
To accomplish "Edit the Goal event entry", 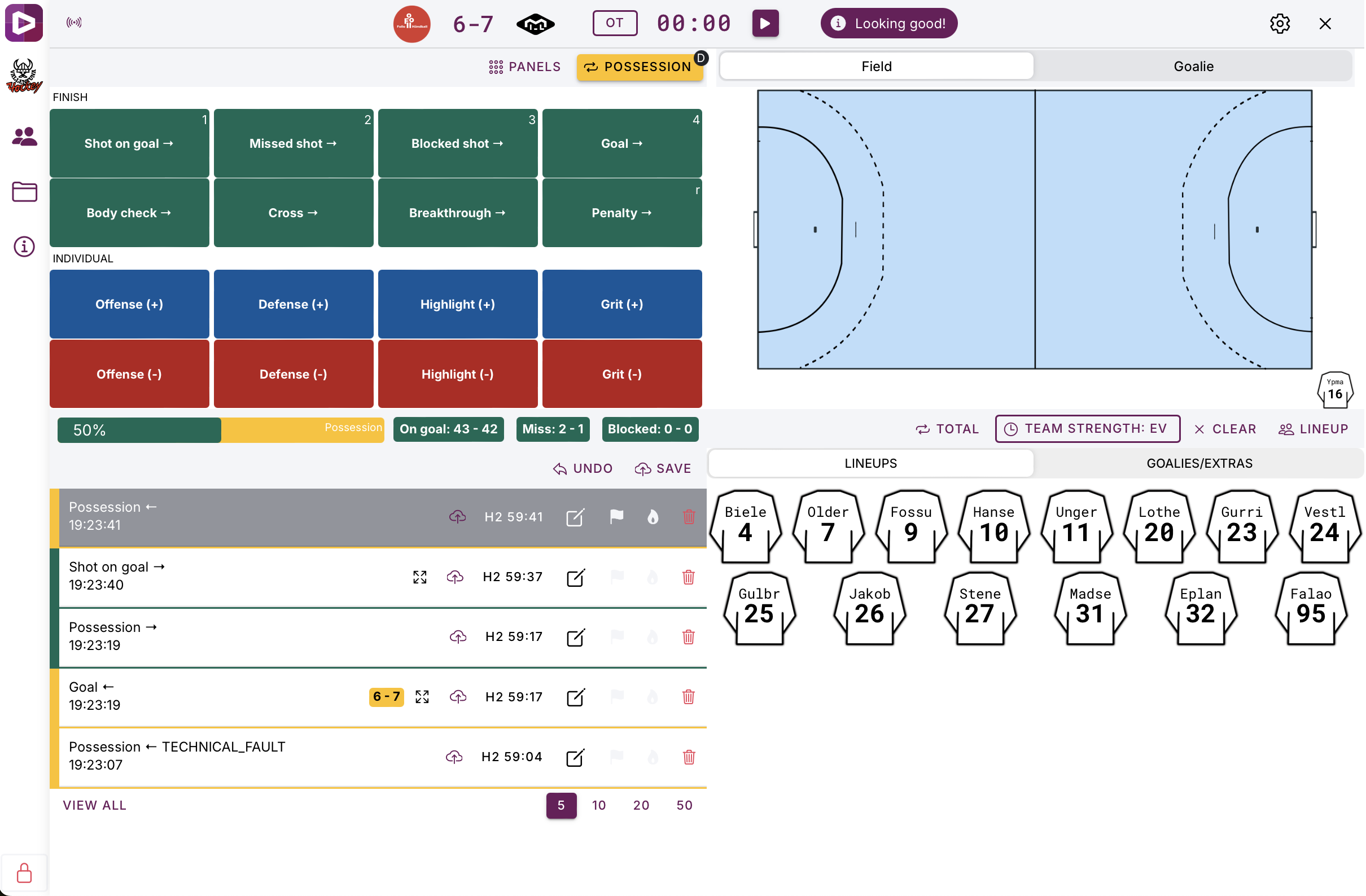I will [576, 697].
